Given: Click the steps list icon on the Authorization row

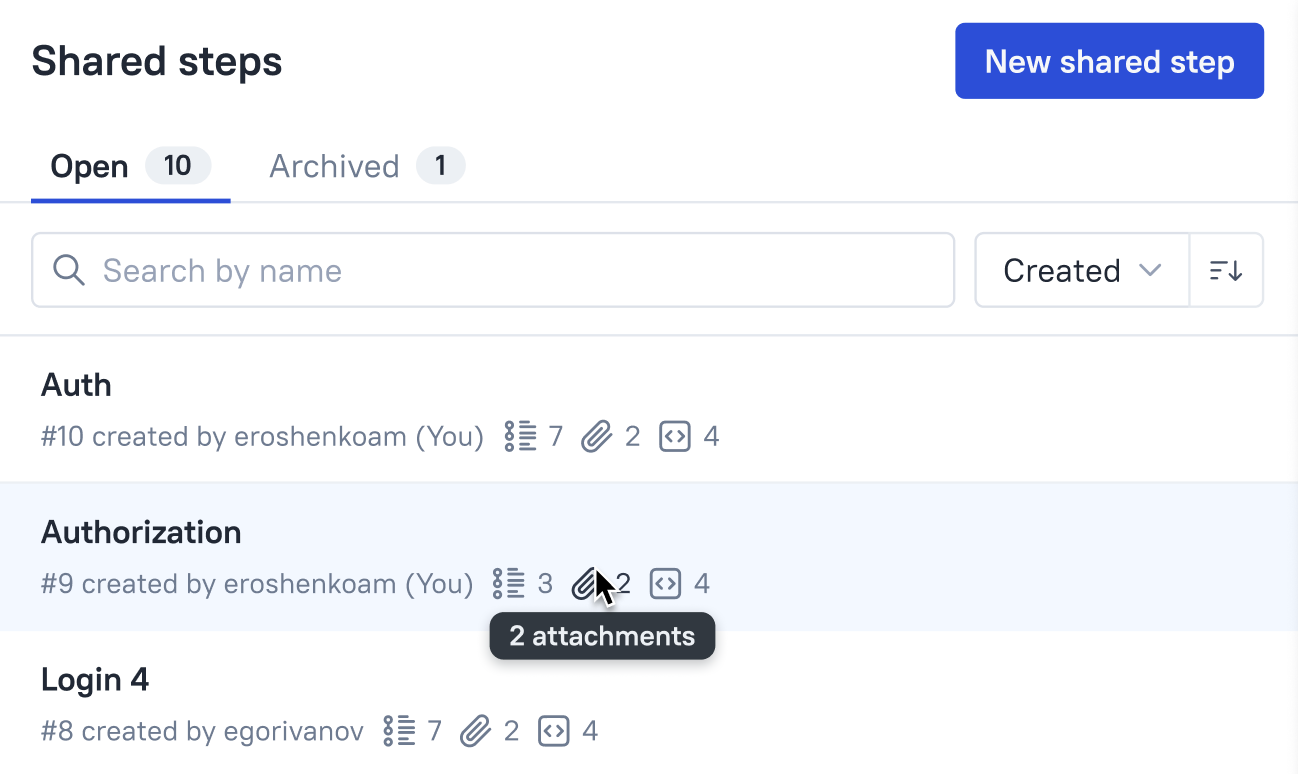Looking at the screenshot, I should 507,583.
